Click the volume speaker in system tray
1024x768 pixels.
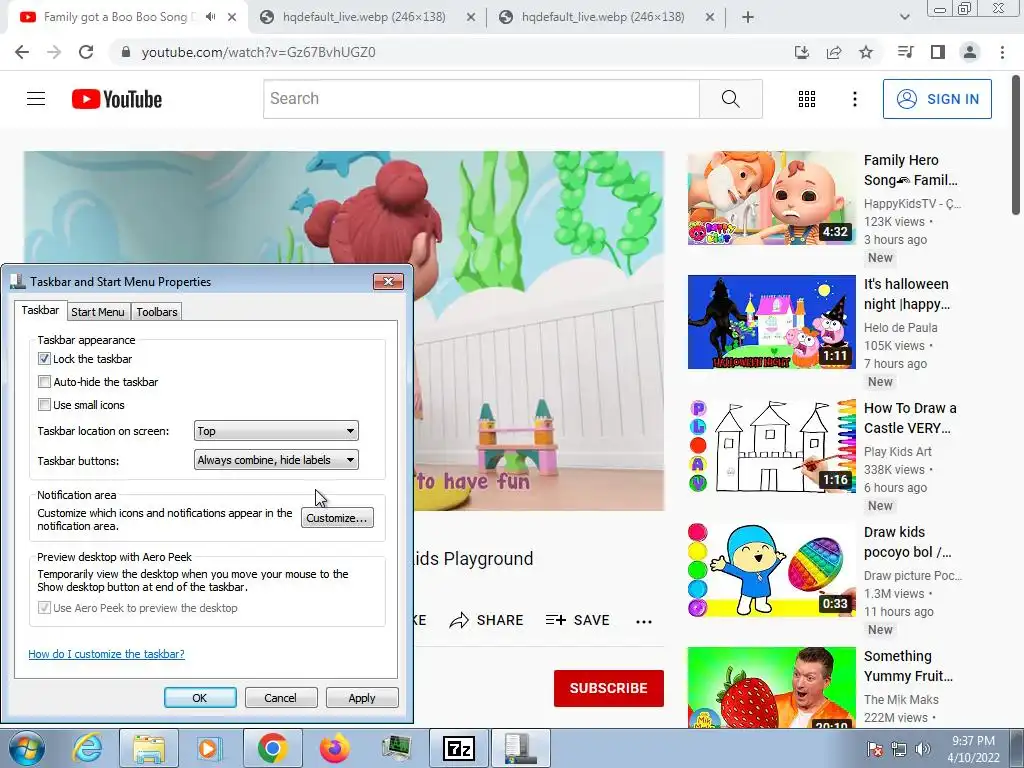[923, 749]
